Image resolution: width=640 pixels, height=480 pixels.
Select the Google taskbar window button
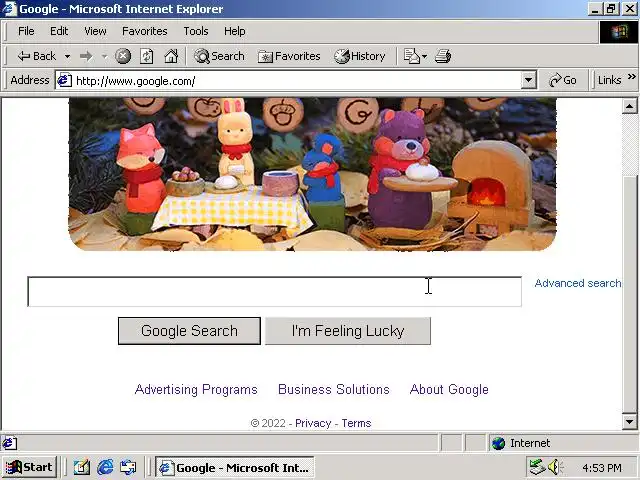tap(235, 467)
